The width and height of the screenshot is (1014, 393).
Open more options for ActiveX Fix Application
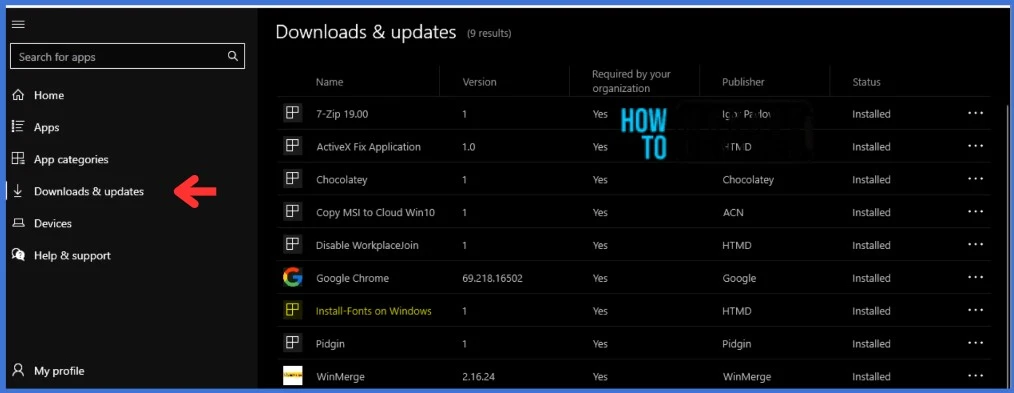click(975, 147)
